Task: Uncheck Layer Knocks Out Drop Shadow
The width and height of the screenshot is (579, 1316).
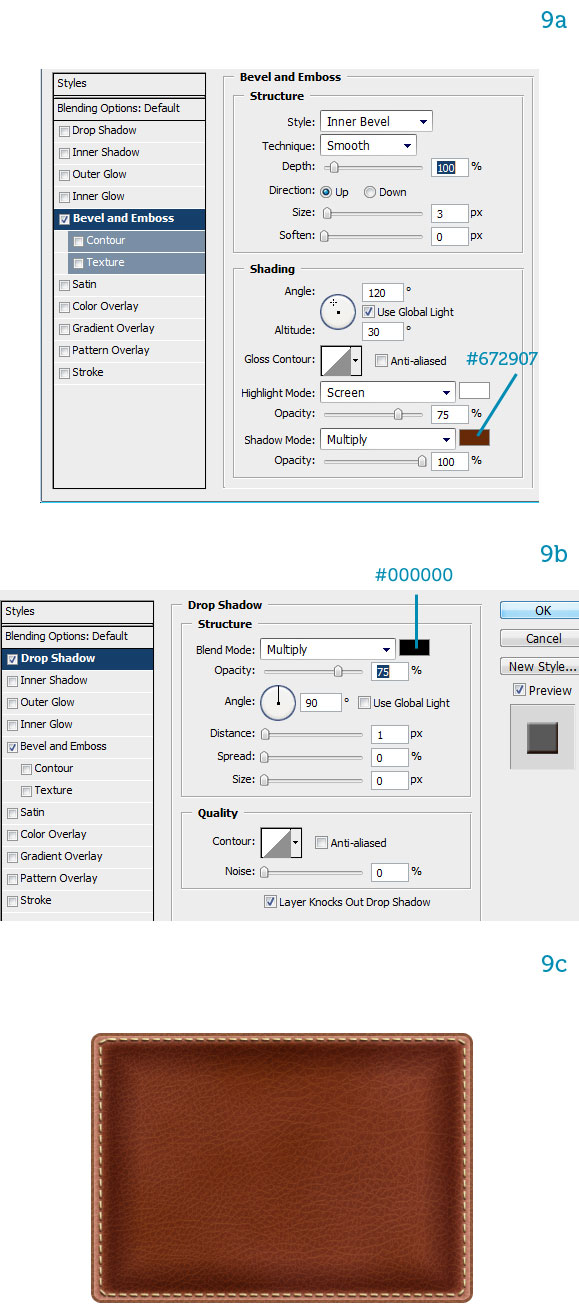Action: pyautogui.click(x=270, y=901)
